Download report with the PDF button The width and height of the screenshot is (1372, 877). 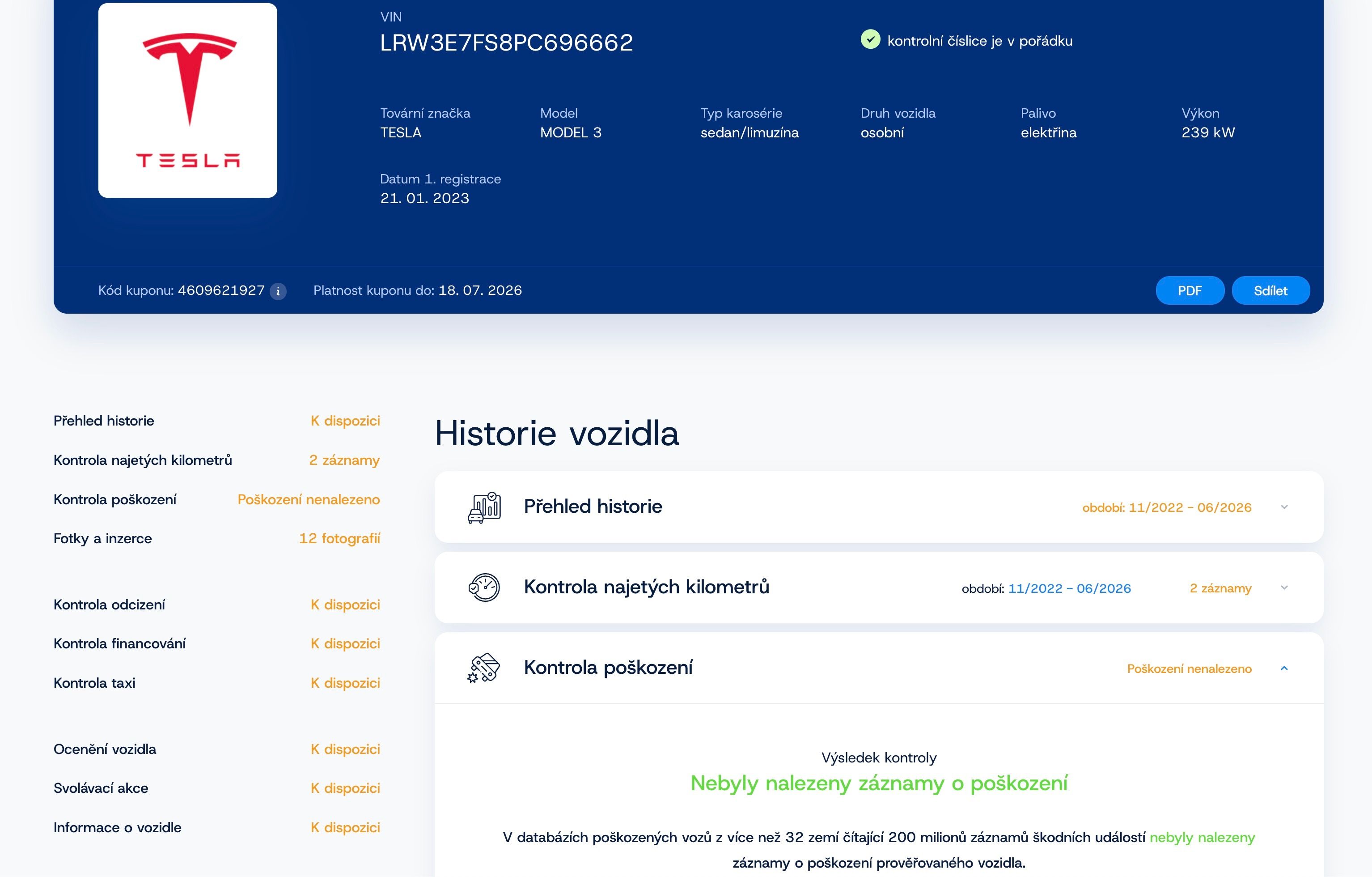point(1190,291)
